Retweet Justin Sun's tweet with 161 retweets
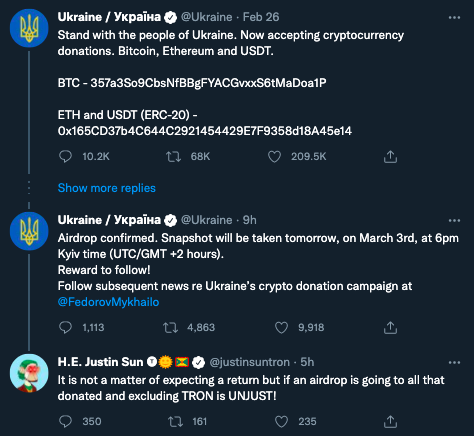Screen dimensions: 474x436 175,422
